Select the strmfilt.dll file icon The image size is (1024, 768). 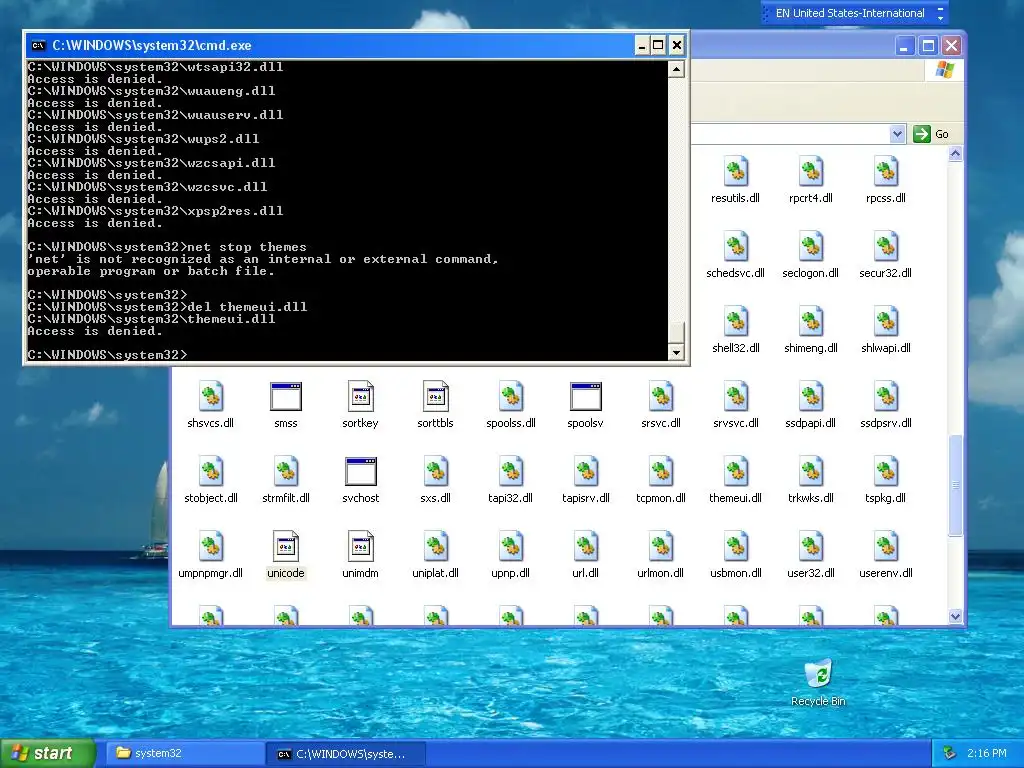pyautogui.click(x=285, y=472)
